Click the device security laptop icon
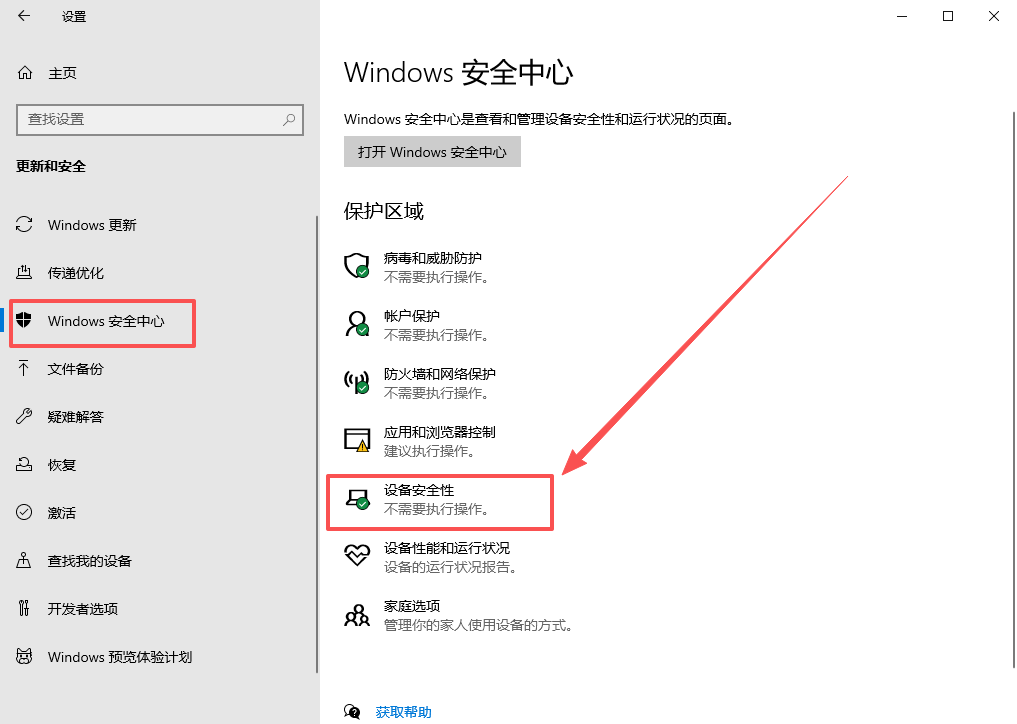This screenshot has height=724, width=1017. click(x=357, y=498)
